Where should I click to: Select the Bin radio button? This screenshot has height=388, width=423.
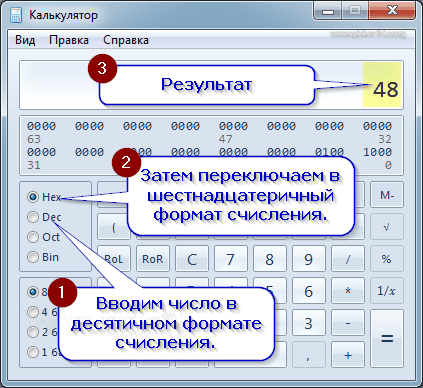click(x=43, y=257)
